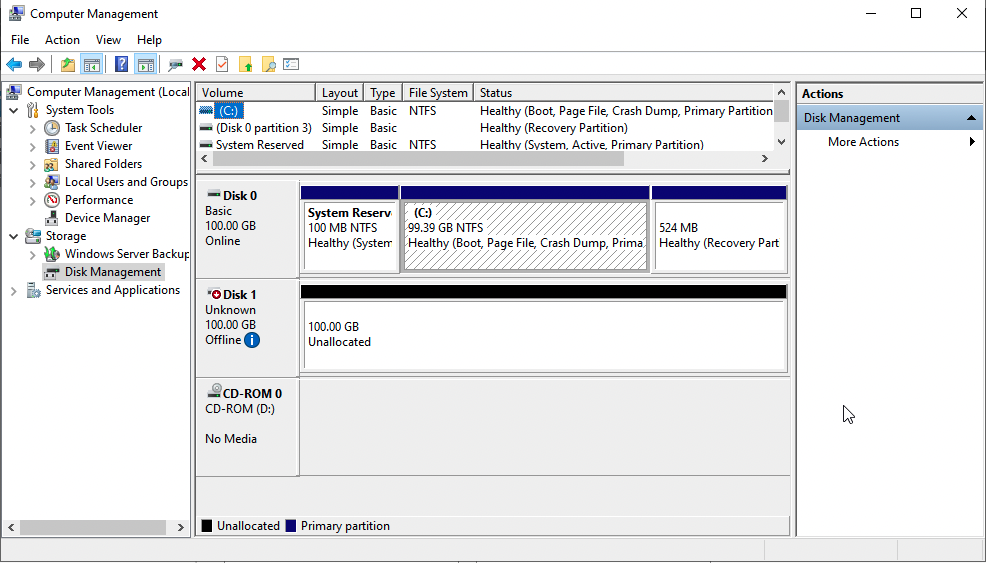
Task: Sort by the Status column header
Action: 623,92
